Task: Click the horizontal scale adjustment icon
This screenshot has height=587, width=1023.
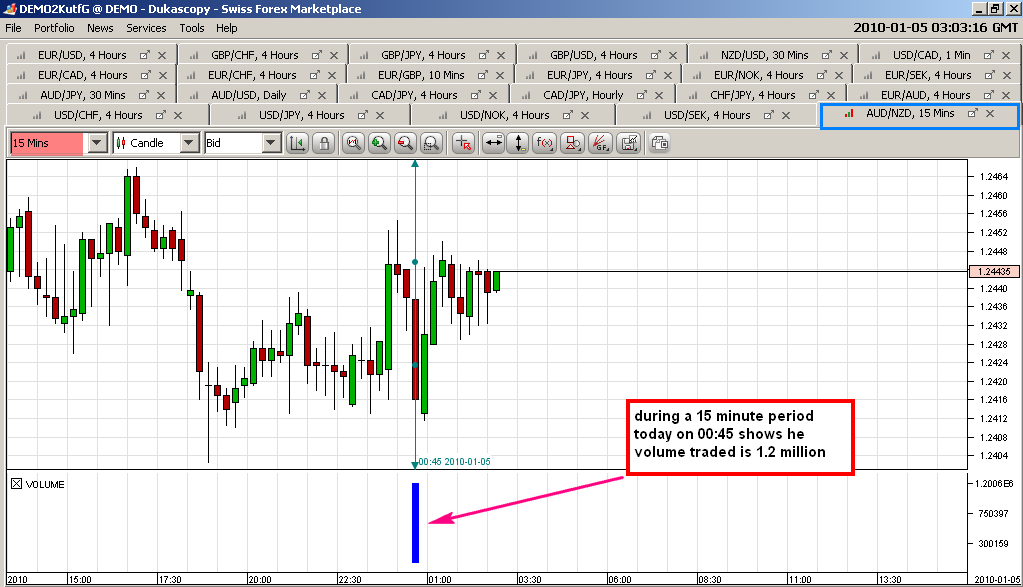Action: (x=492, y=143)
